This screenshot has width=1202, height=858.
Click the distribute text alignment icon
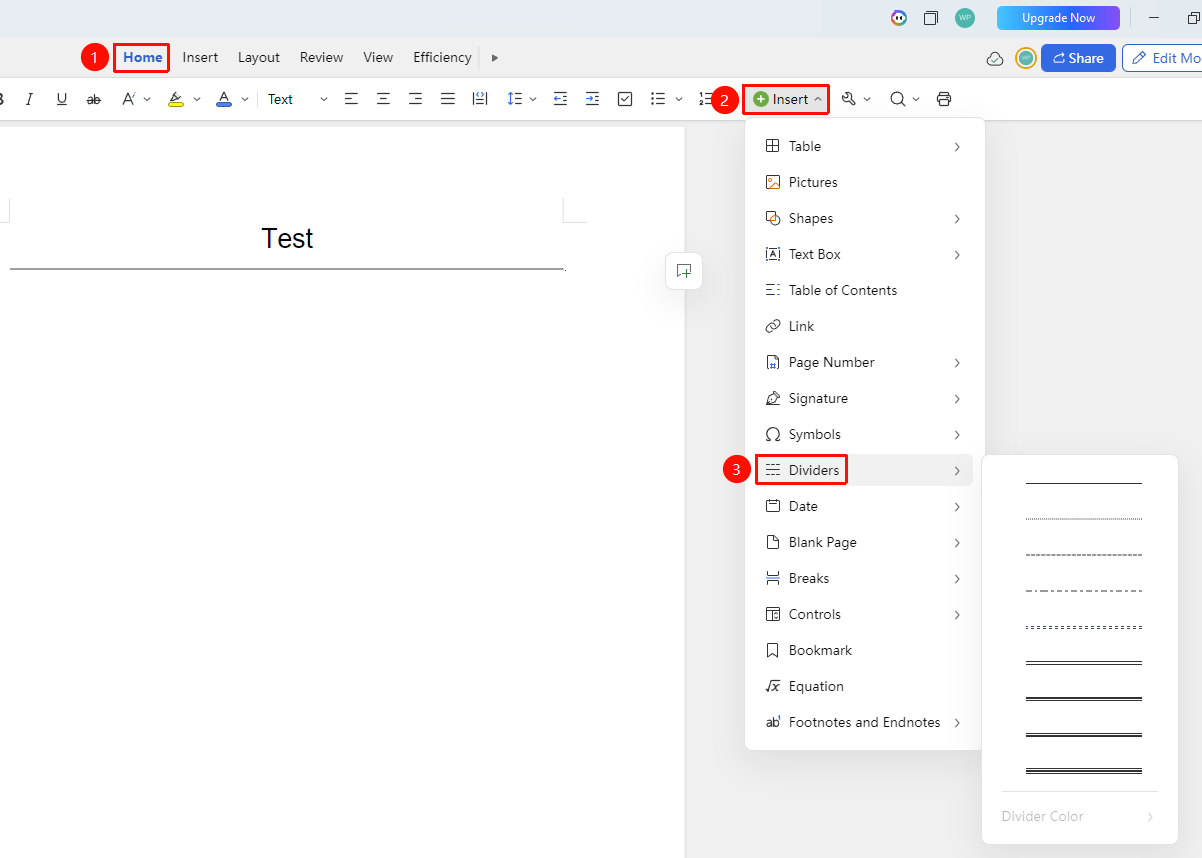[480, 99]
